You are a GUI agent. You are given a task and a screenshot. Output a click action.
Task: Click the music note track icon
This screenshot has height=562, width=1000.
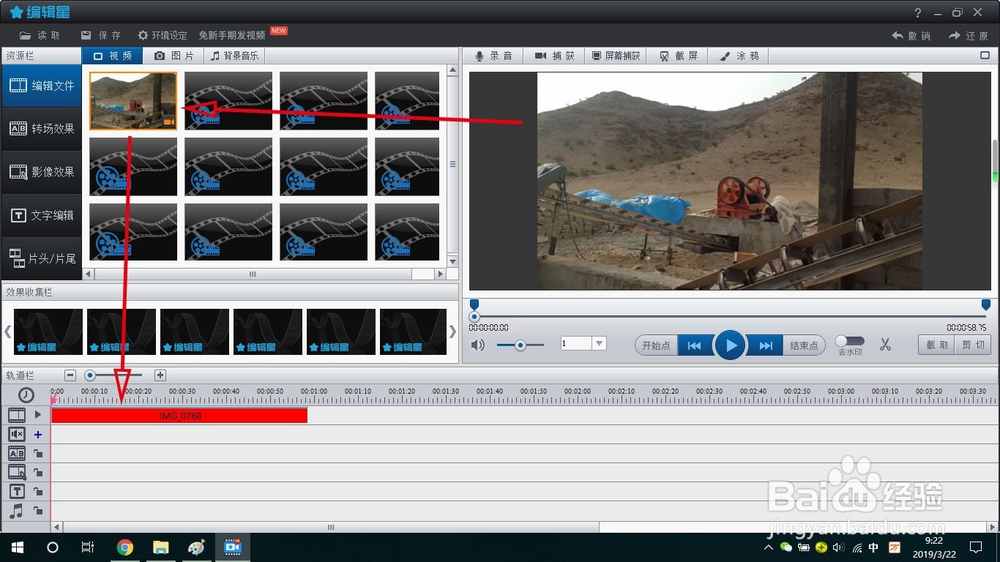(17, 511)
